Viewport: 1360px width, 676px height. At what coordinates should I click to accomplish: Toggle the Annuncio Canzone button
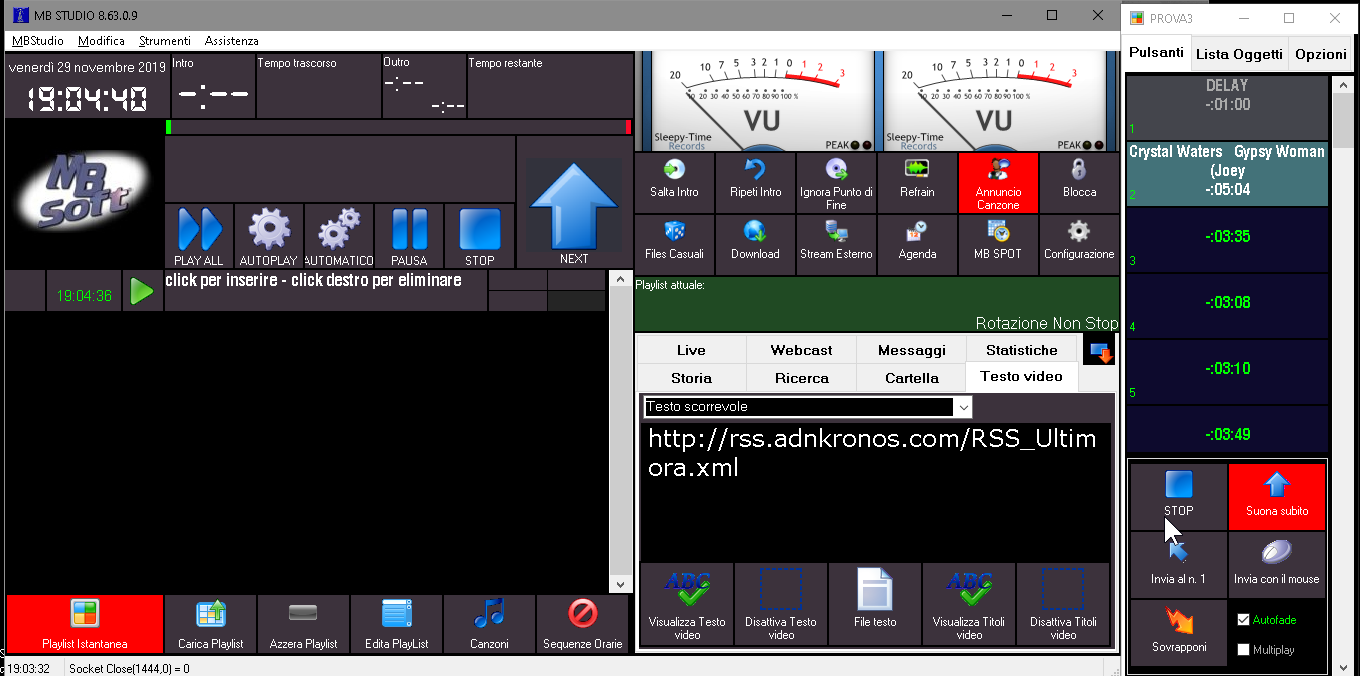[998, 183]
